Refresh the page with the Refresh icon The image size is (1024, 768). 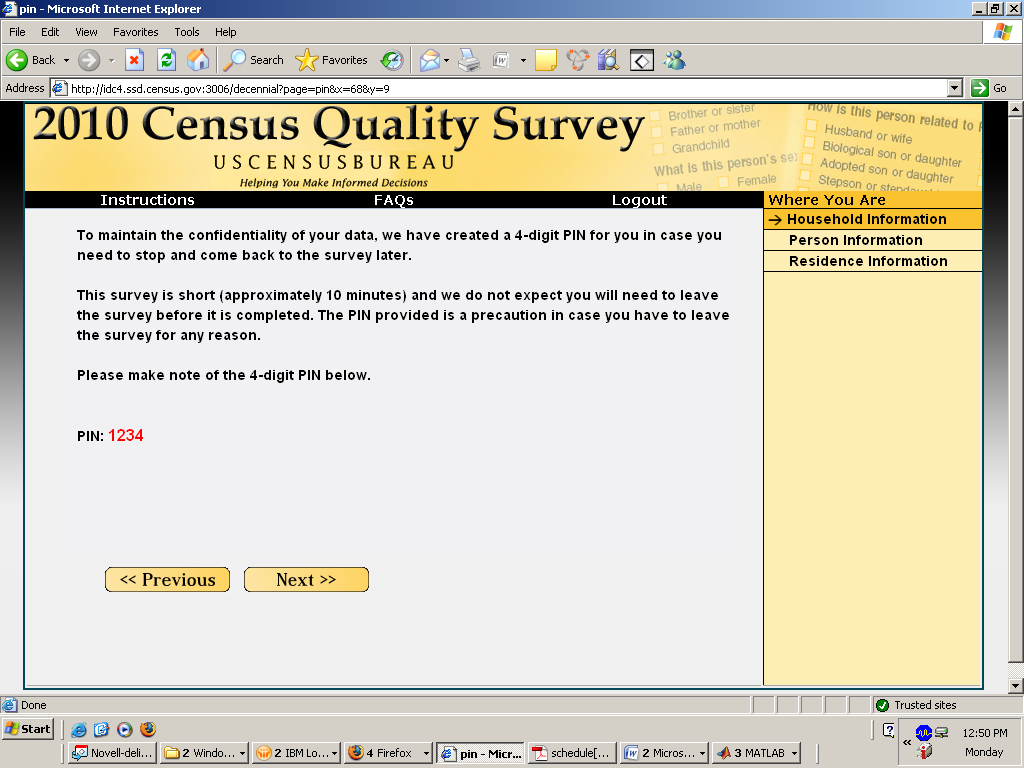coord(166,60)
